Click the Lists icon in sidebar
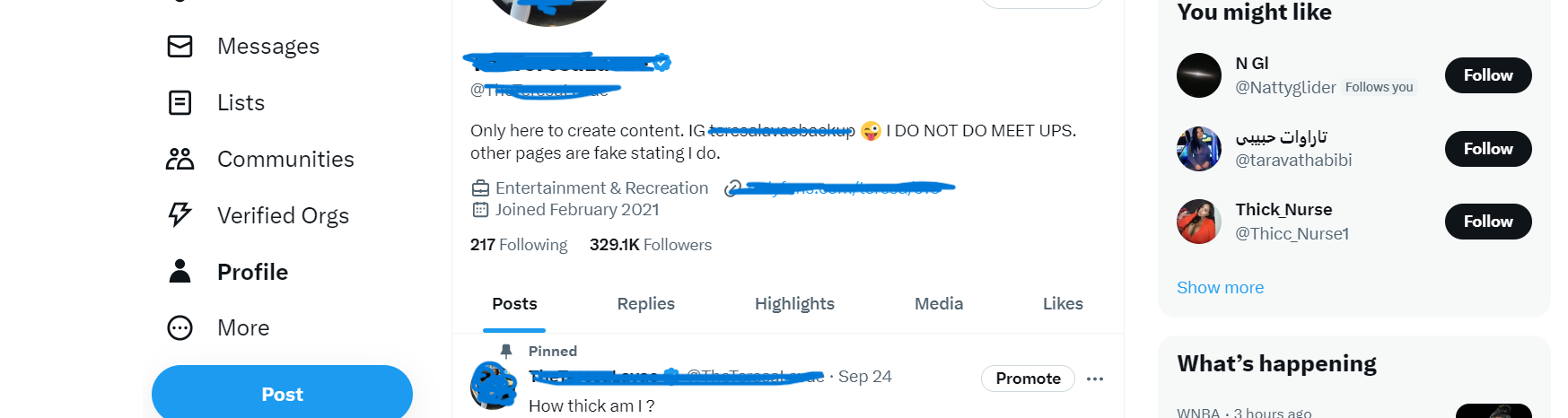 point(180,103)
